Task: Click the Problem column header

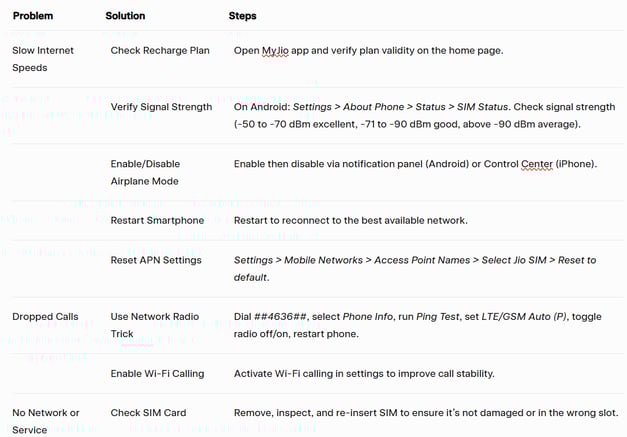Action: point(33,16)
